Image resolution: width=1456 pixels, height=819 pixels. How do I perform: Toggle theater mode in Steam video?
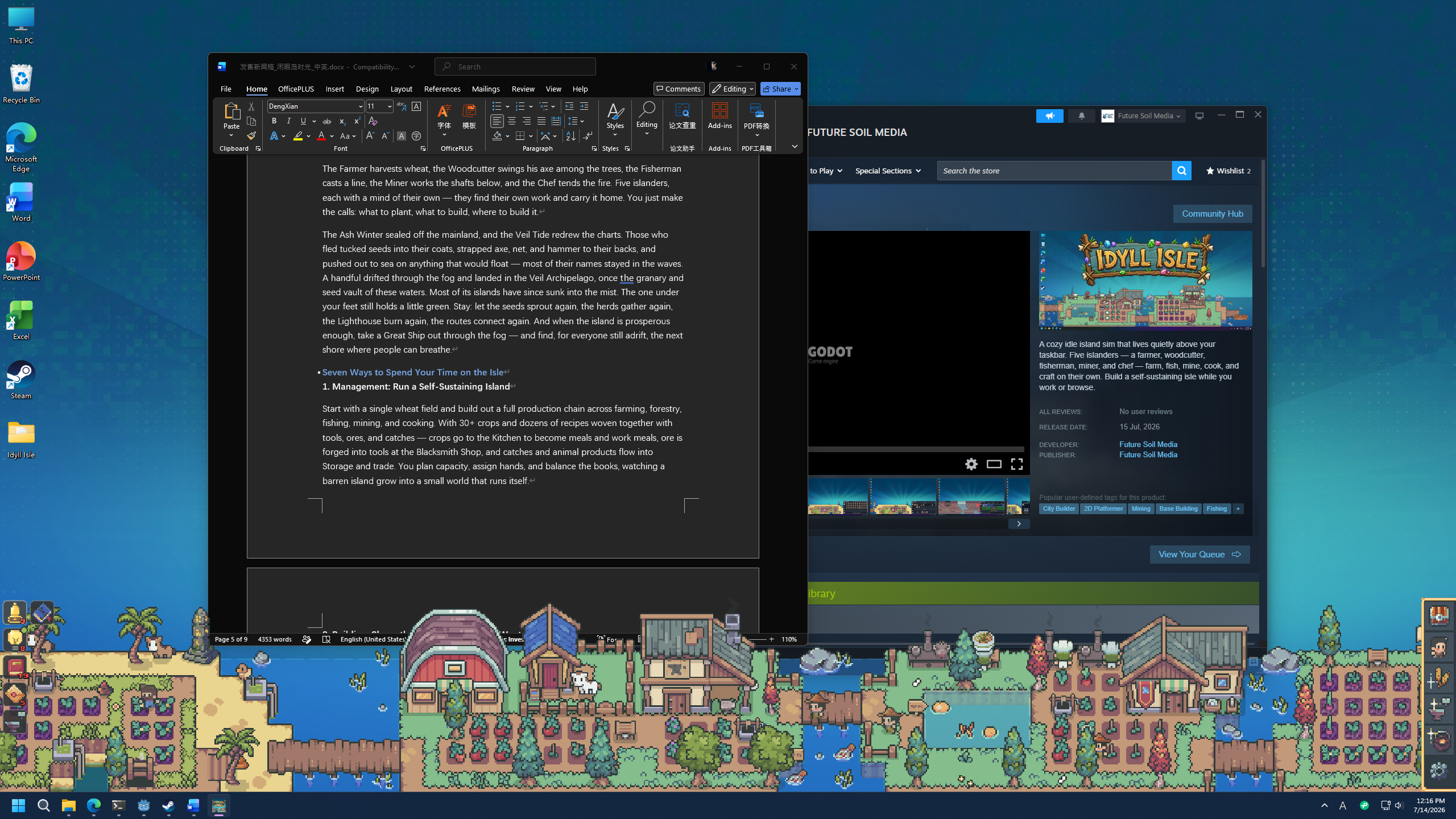point(994,464)
